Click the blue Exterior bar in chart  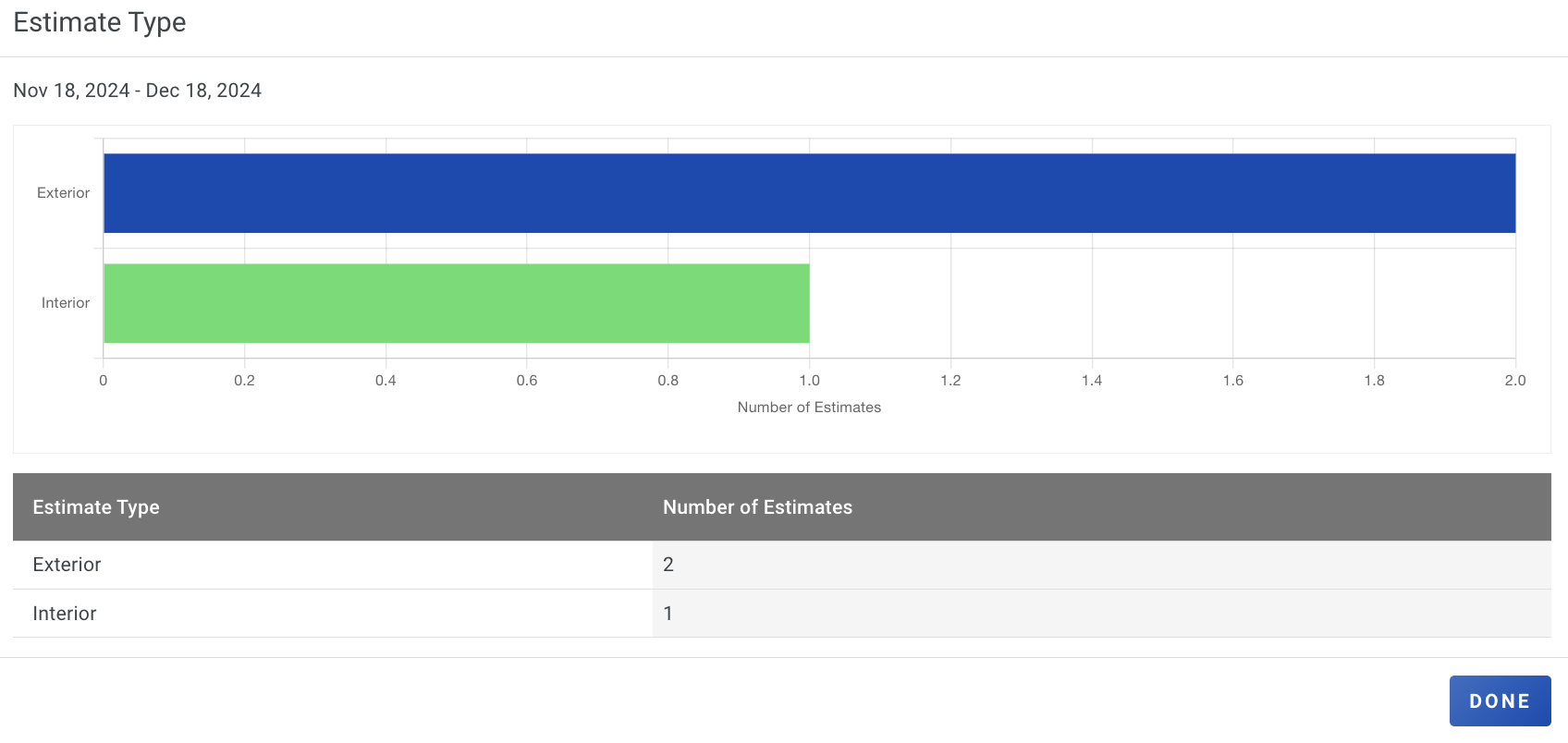click(809, 193)
